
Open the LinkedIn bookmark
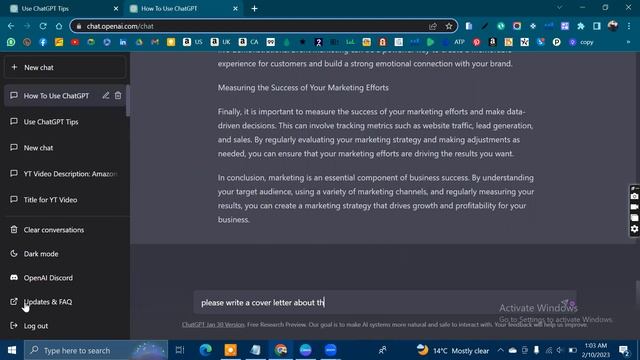[x=123, y=42]
